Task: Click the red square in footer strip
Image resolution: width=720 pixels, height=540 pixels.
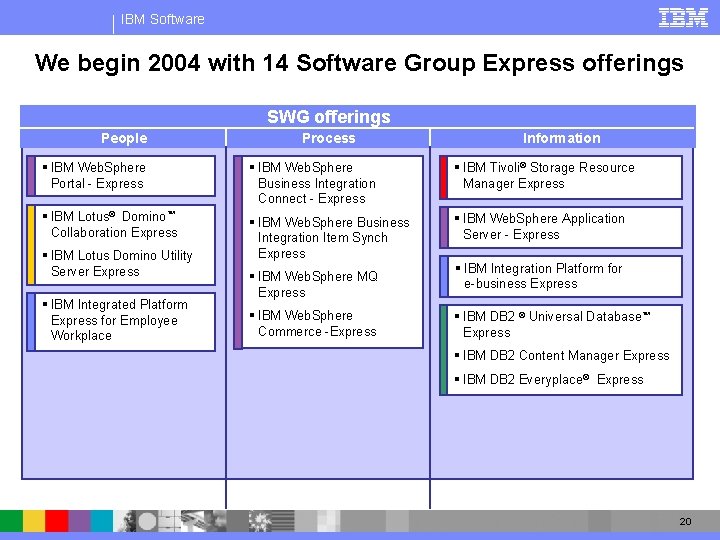Action: [56, 521]
